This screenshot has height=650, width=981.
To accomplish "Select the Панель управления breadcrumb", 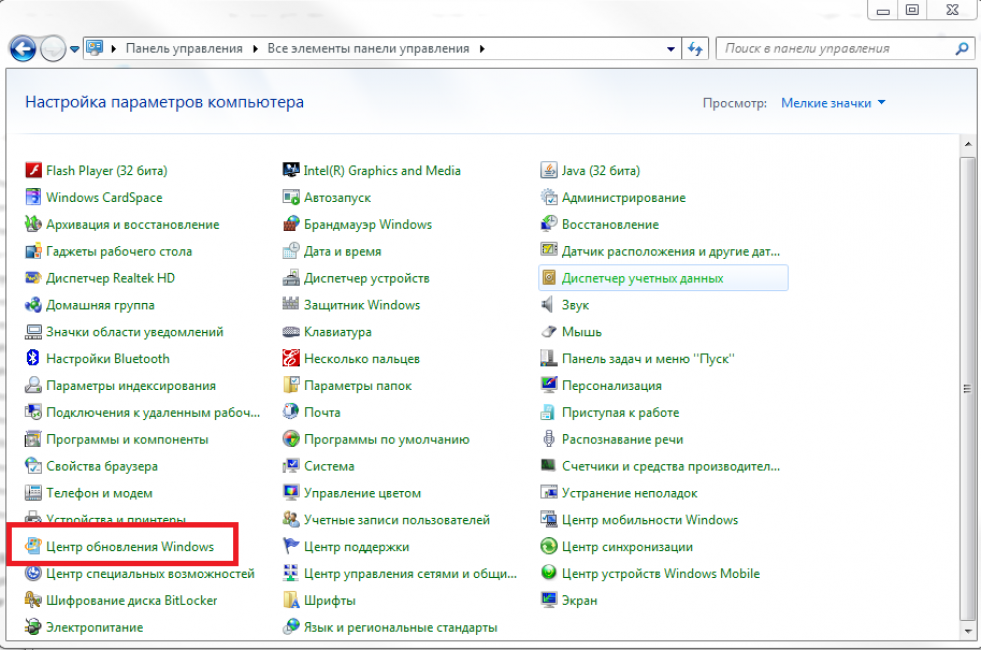I will [x=184, y=49].
